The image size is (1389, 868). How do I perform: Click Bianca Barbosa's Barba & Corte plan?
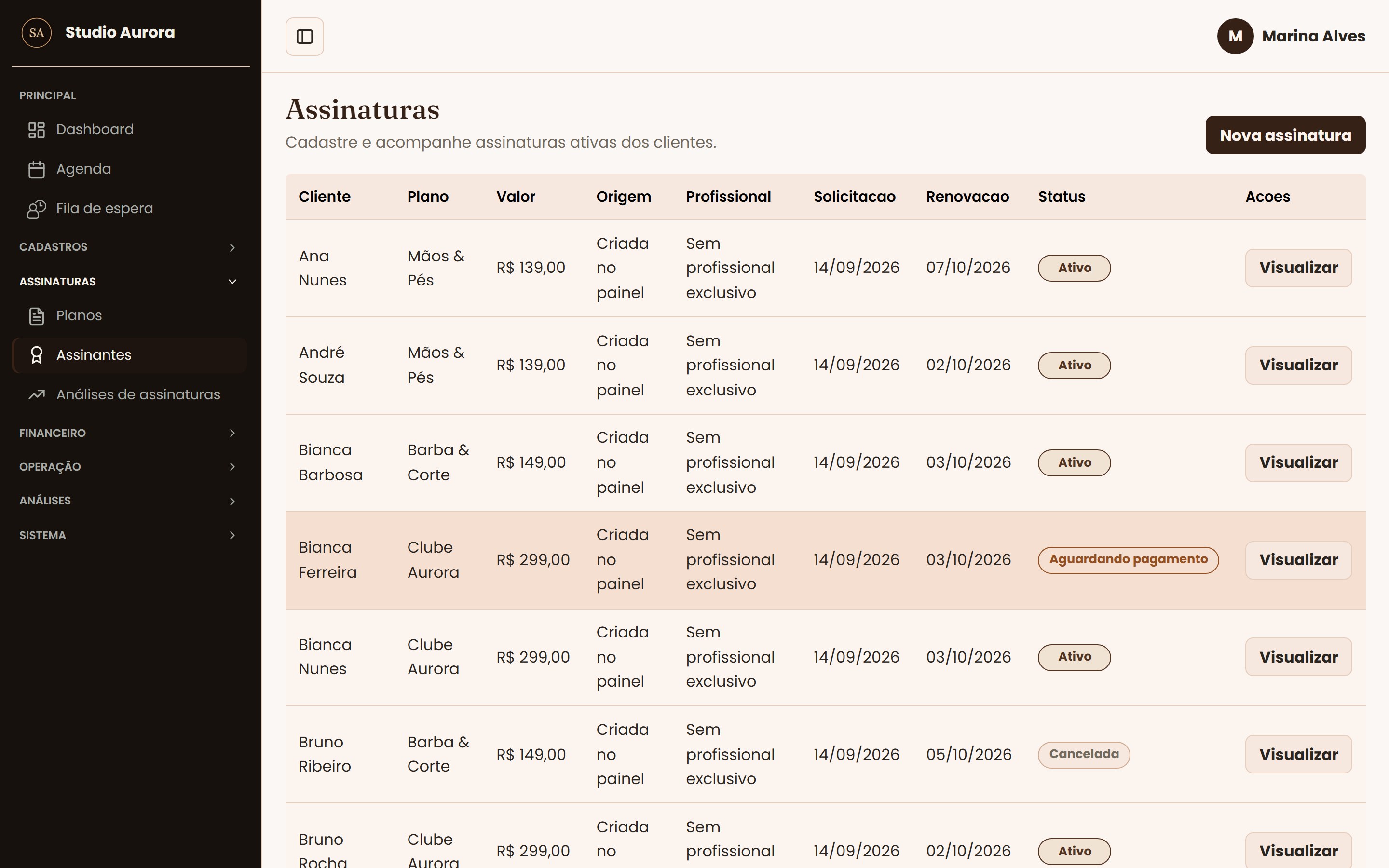(x=438, y=463)
